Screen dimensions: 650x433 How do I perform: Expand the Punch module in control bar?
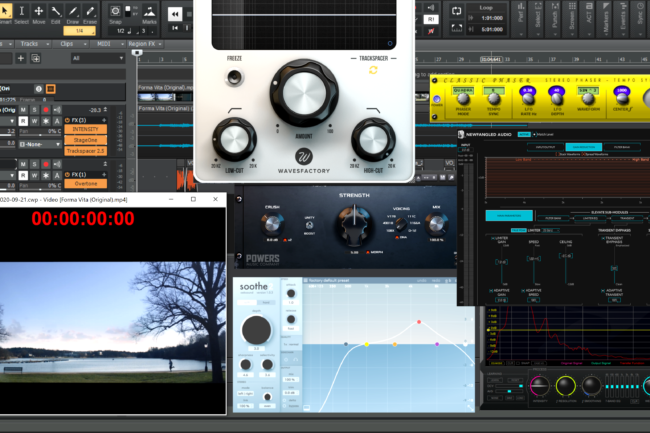(x=555, y=19)
